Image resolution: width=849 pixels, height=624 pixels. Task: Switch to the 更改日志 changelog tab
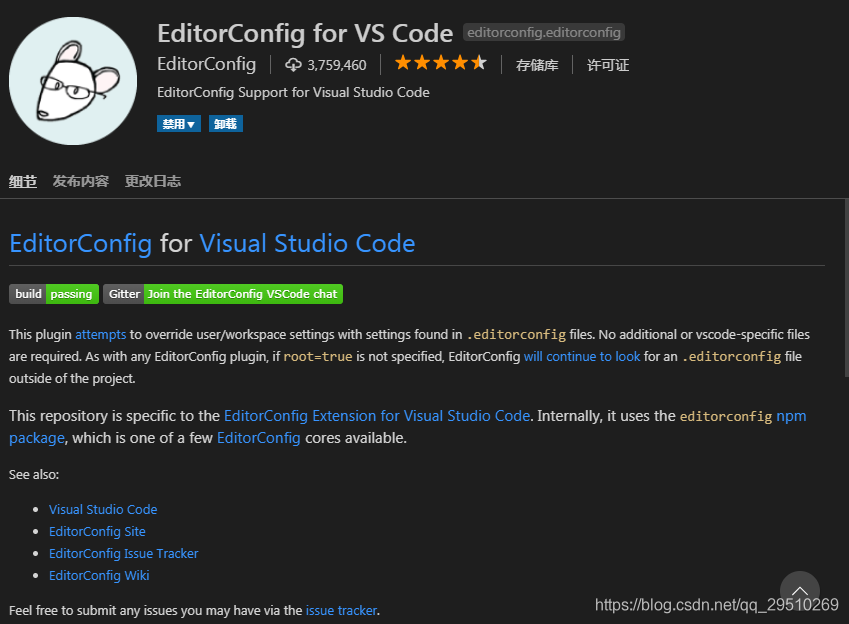(153, 181)
